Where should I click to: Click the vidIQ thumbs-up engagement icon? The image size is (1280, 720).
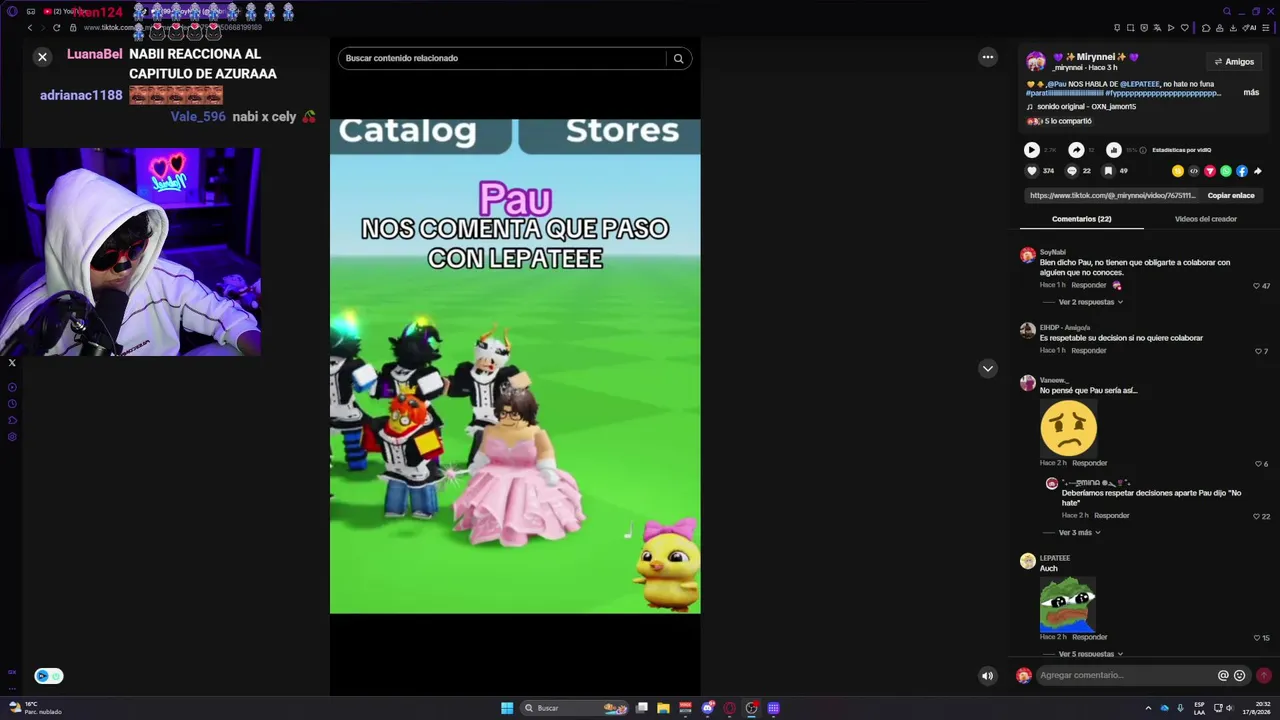pos(1114,150)
